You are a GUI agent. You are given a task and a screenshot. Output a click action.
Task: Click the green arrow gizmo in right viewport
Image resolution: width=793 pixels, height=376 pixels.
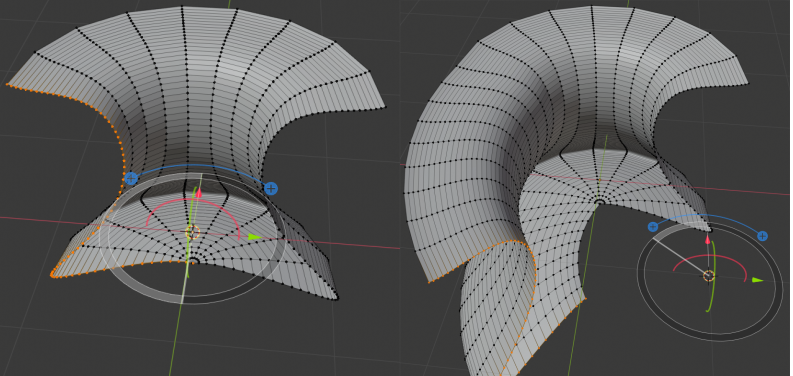(757, 280)
